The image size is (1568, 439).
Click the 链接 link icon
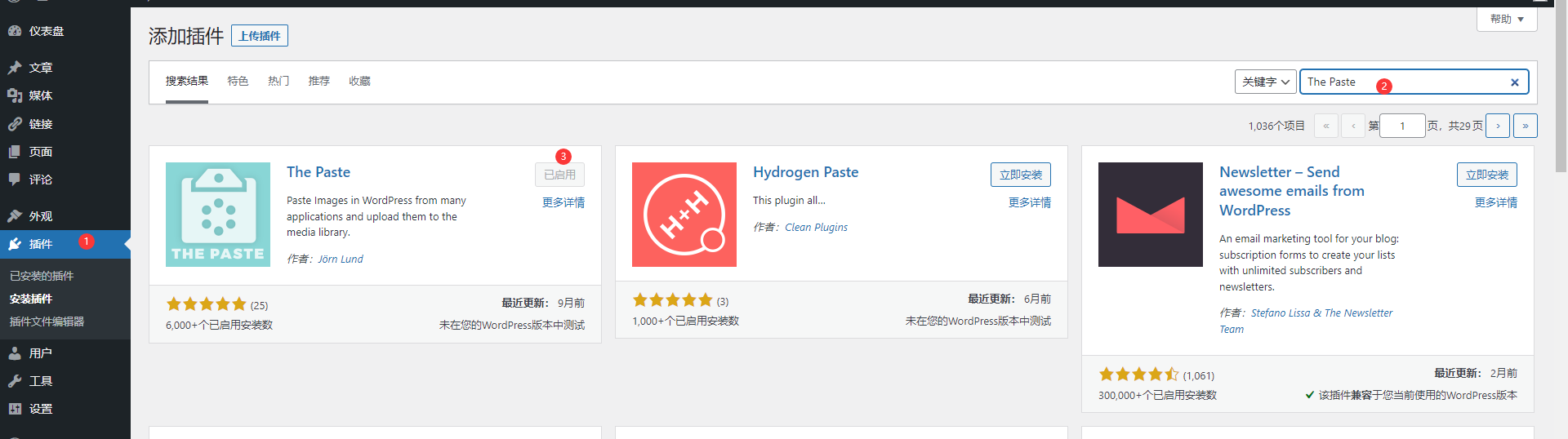click(15, 124)
